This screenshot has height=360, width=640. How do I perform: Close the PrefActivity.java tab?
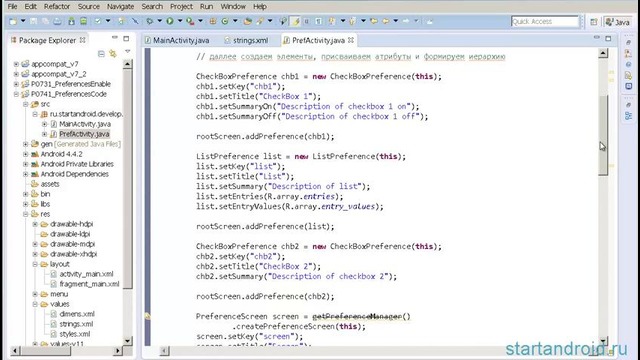coord(351,40)
